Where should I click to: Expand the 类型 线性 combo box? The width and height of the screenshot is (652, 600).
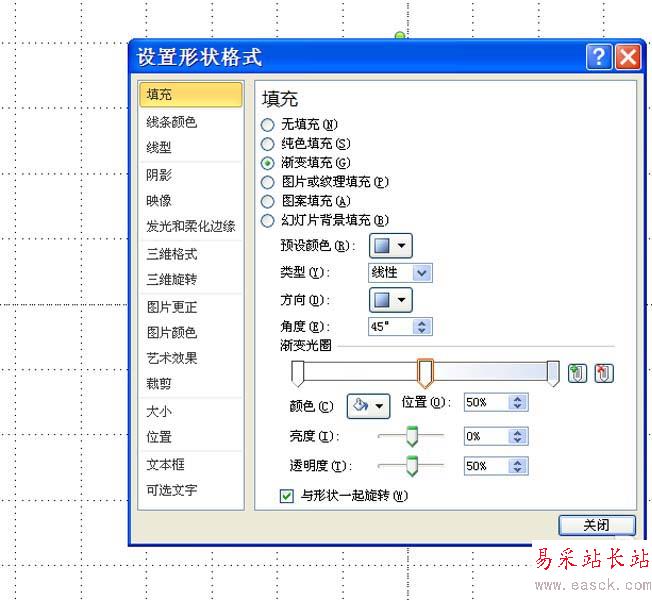(x=422, y=273)
